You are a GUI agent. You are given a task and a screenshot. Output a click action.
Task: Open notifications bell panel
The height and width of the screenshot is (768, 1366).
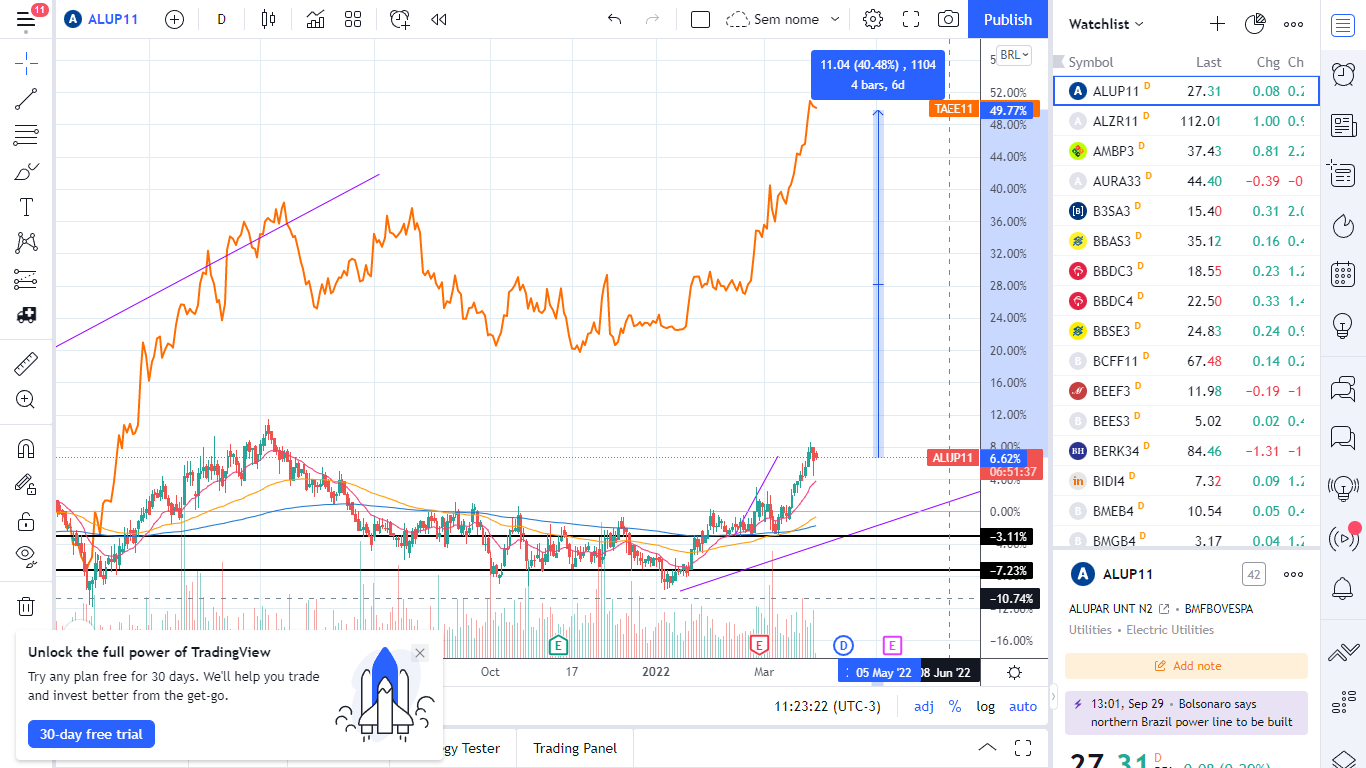point(1343,588)
